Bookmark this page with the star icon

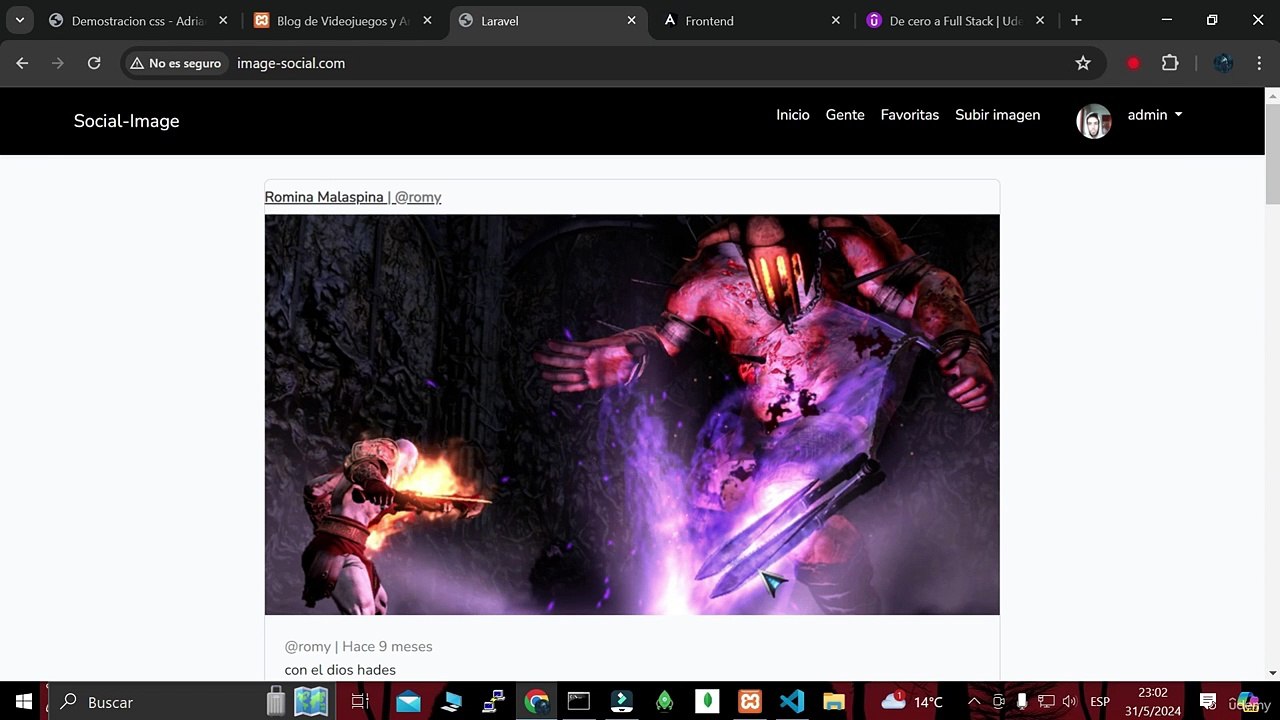(x=1083, y=63)
